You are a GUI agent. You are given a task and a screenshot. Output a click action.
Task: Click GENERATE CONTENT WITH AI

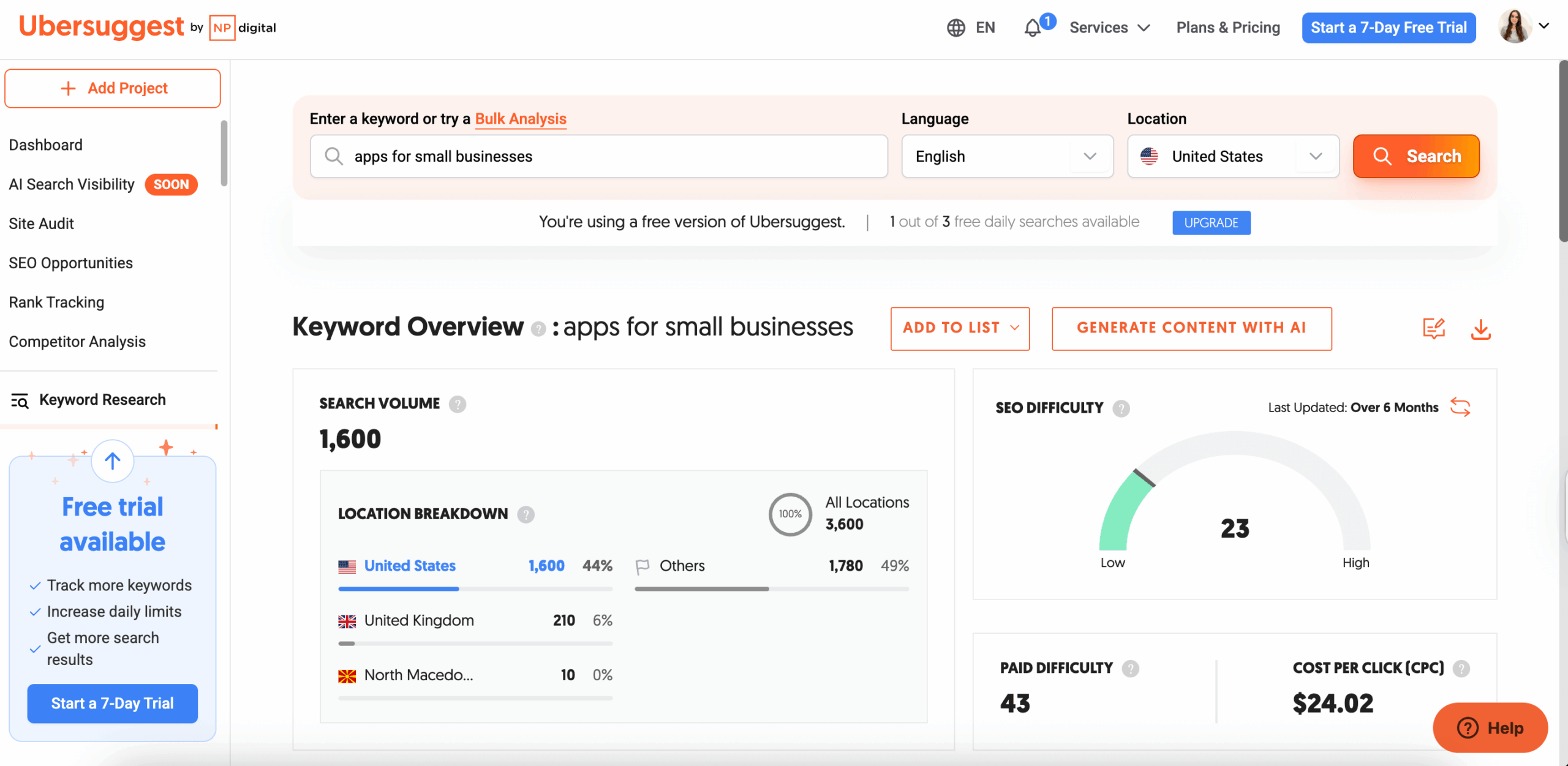tap(1192, 328)
